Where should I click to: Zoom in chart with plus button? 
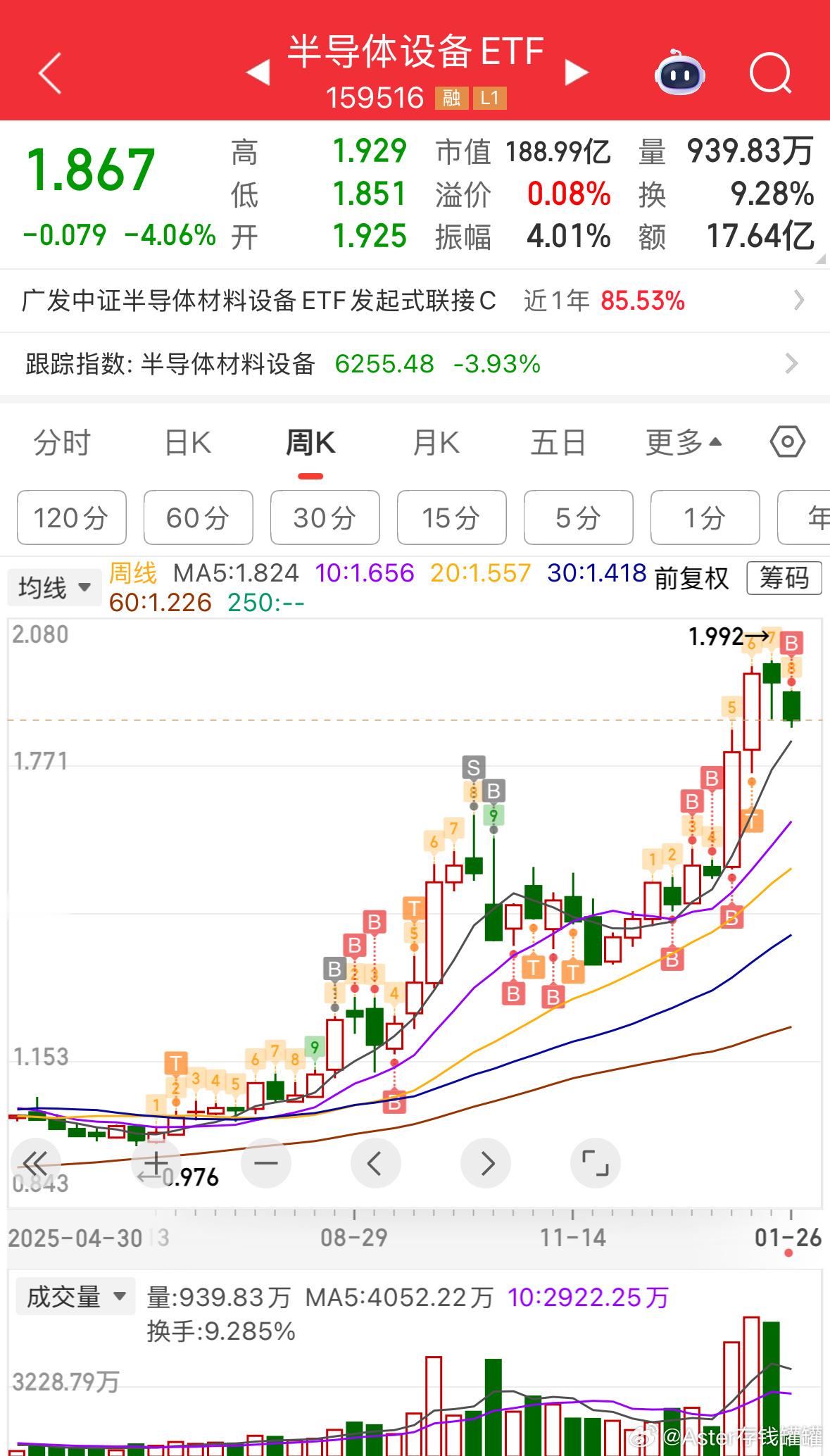pyautogui.click(x=156, y=1162)
